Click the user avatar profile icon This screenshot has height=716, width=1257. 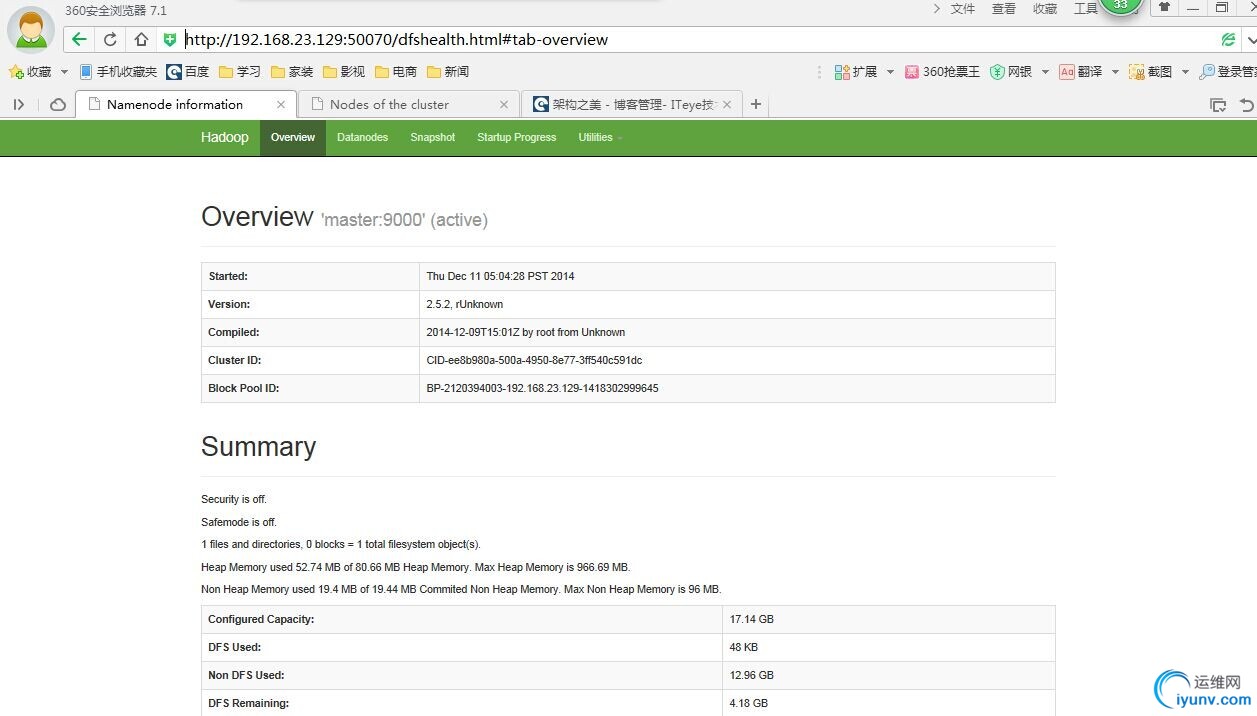[31, 29]
